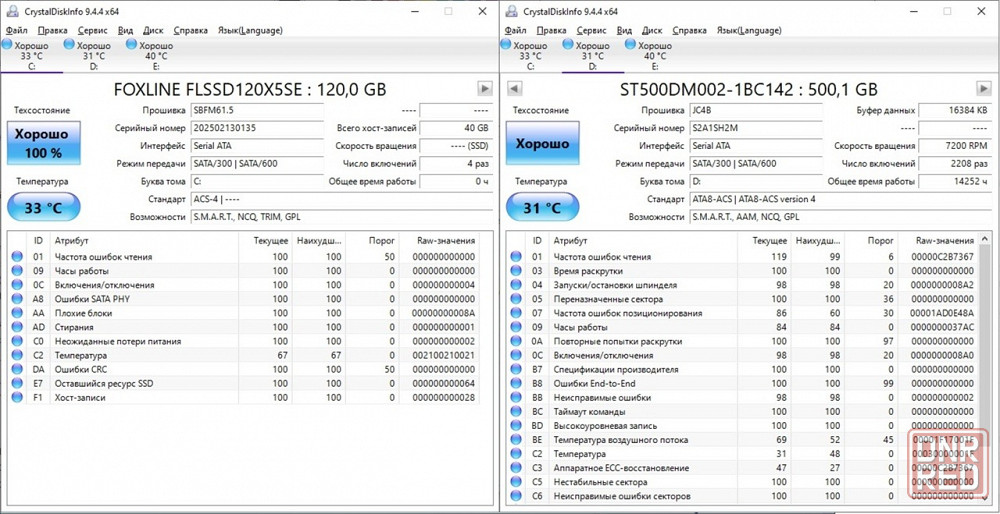This screenshot has height=514, width=1000.
Task: Click buffer size field 16384 KB
Action: 955,110
